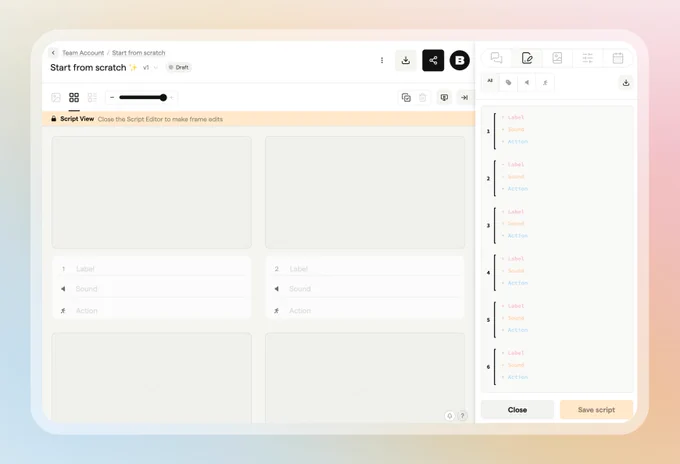Click the speaker icon in frame 2 card
Viewport: 680px width, 464px height.
pyautogui.click(x=277, y=289)
